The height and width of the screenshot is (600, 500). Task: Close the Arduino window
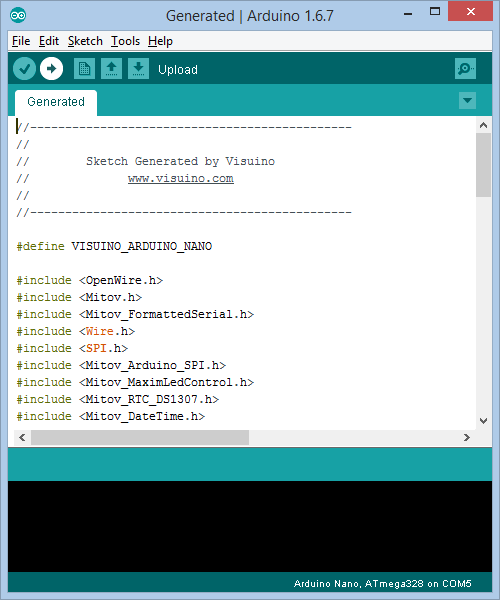tap(471, 11)
